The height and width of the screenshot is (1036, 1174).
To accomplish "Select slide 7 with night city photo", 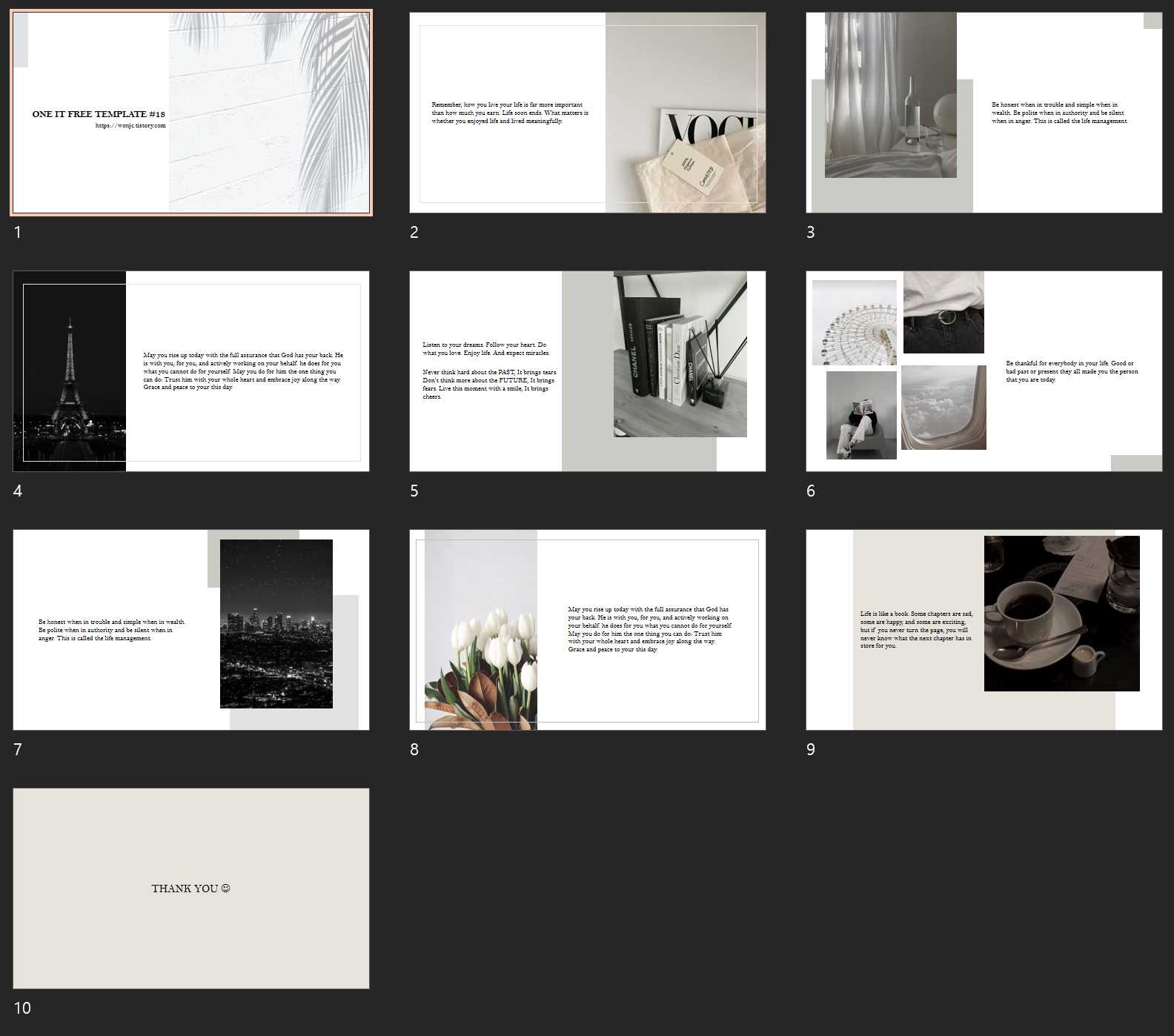I will [x=191, y=630].
